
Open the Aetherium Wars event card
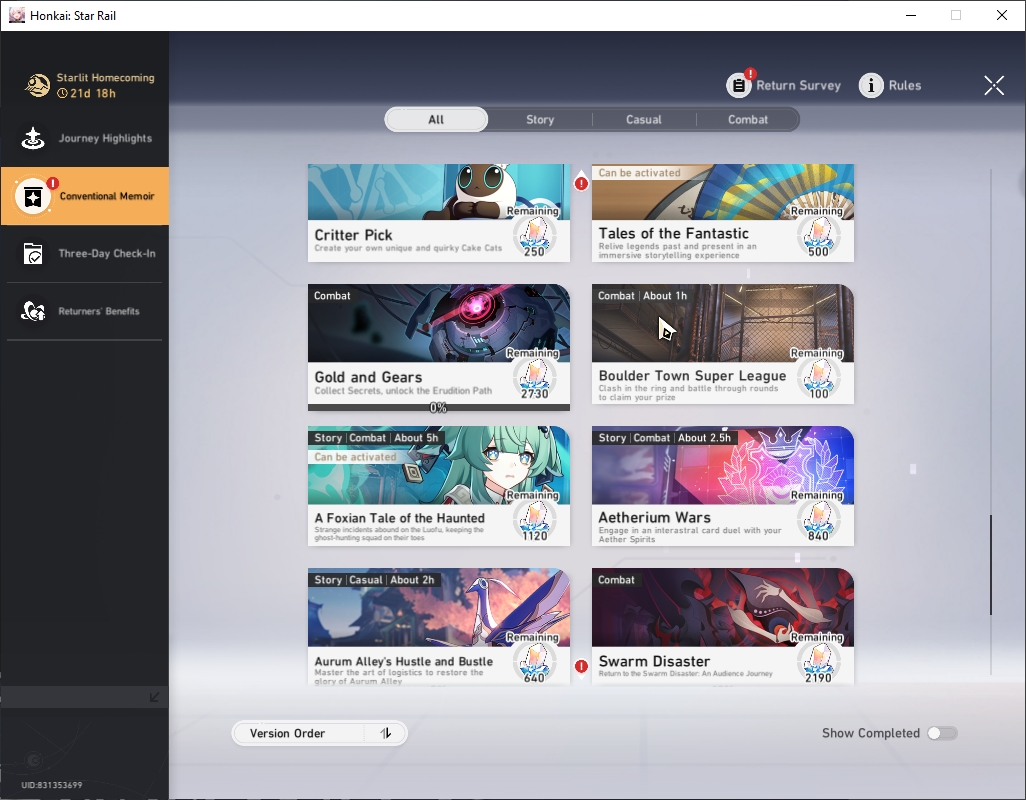coord(722,485)
